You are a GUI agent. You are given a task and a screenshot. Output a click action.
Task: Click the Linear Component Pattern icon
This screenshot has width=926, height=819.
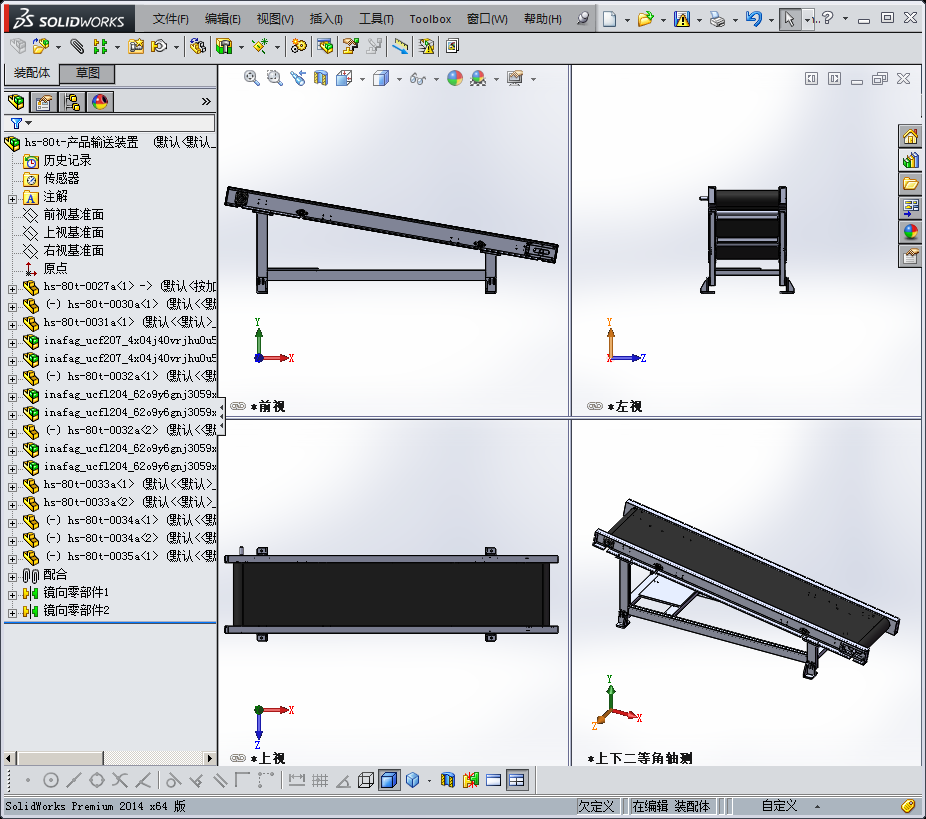point(100,45)
